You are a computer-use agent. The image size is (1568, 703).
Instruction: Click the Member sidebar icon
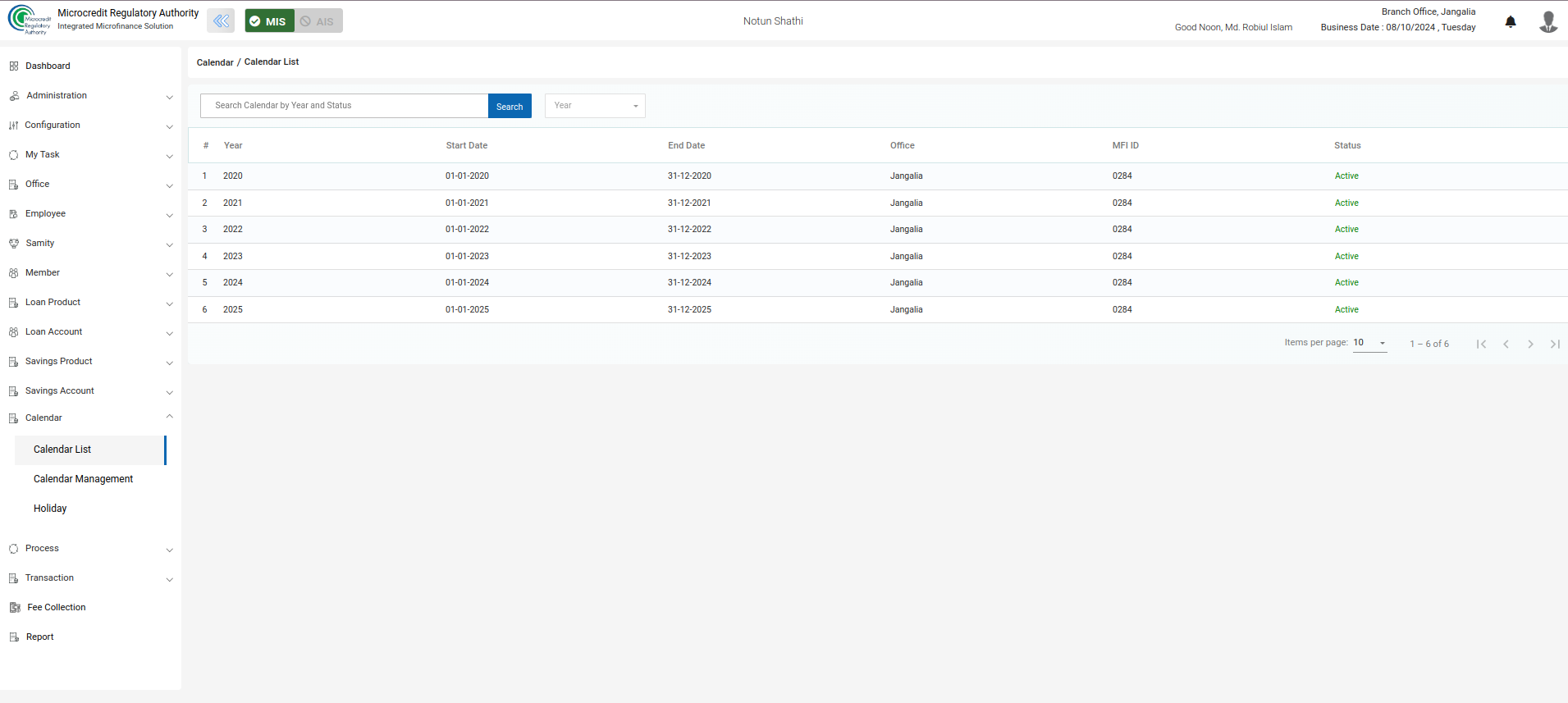(x=14, y=272)
